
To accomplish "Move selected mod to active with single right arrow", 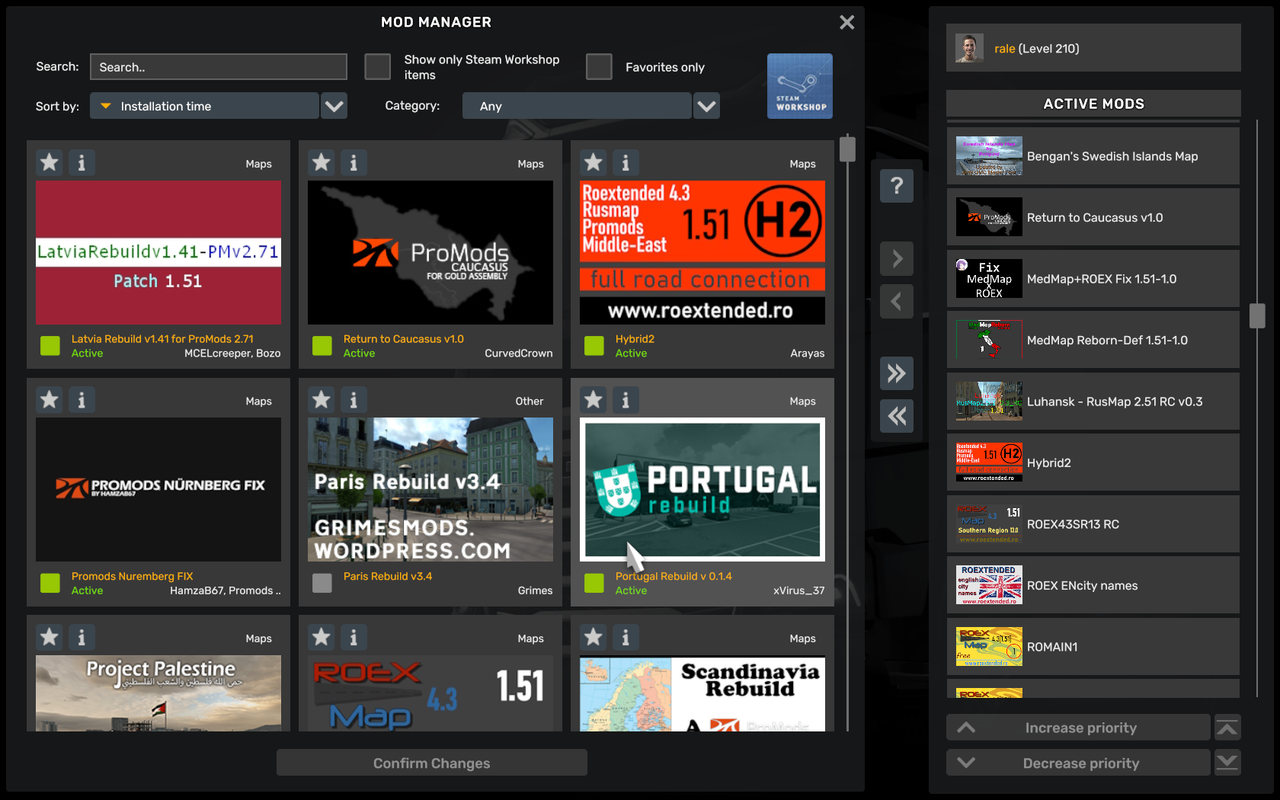I will point(897,259).
